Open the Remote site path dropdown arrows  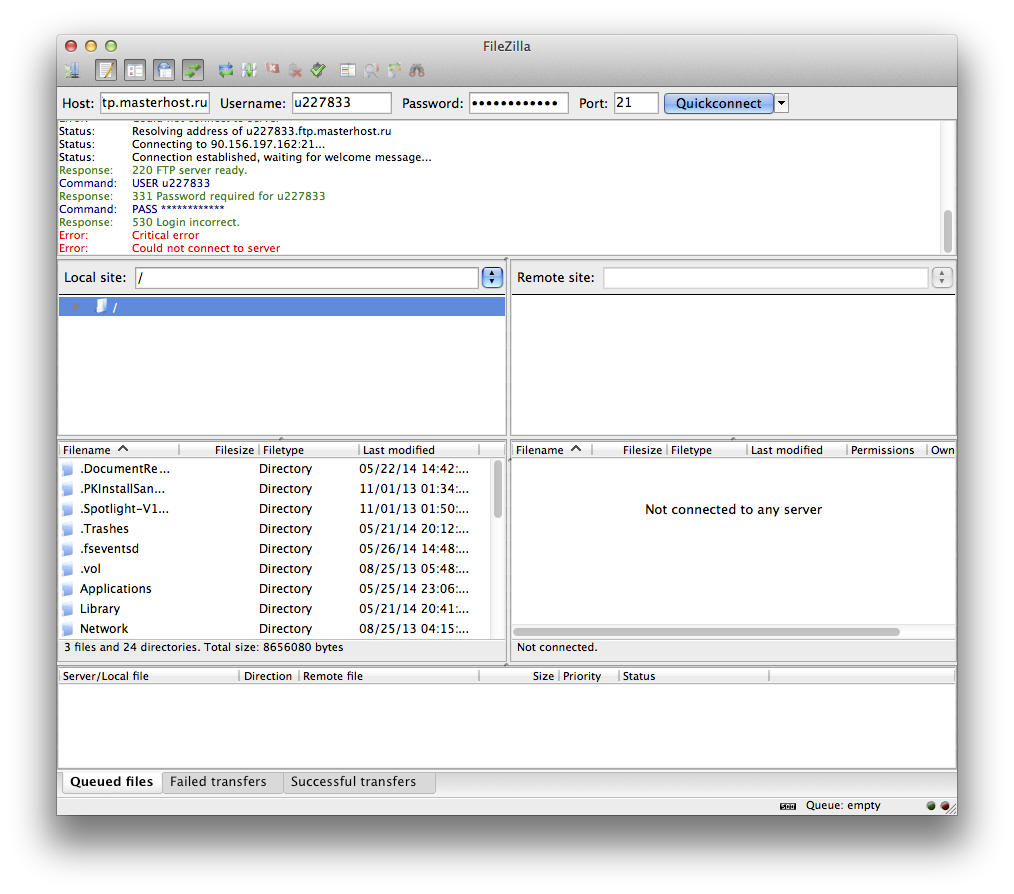[x=942, y=278]
